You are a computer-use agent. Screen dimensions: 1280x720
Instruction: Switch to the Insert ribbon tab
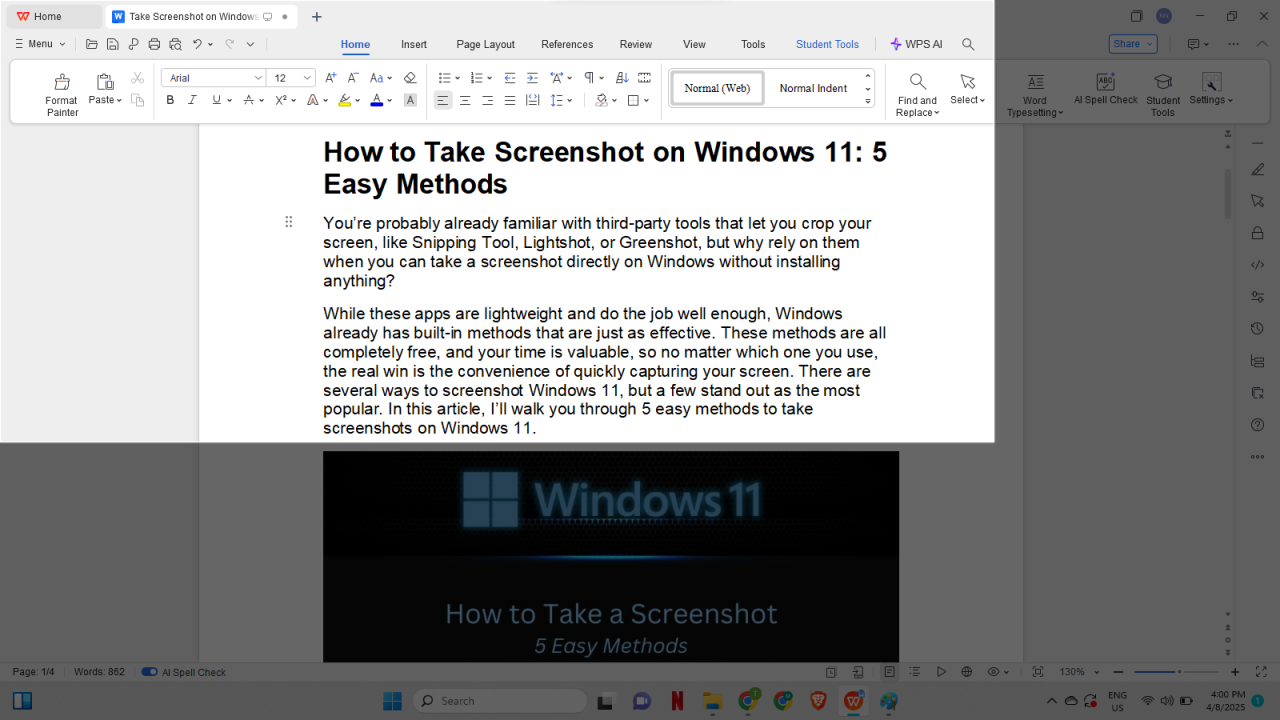(414, 44)
